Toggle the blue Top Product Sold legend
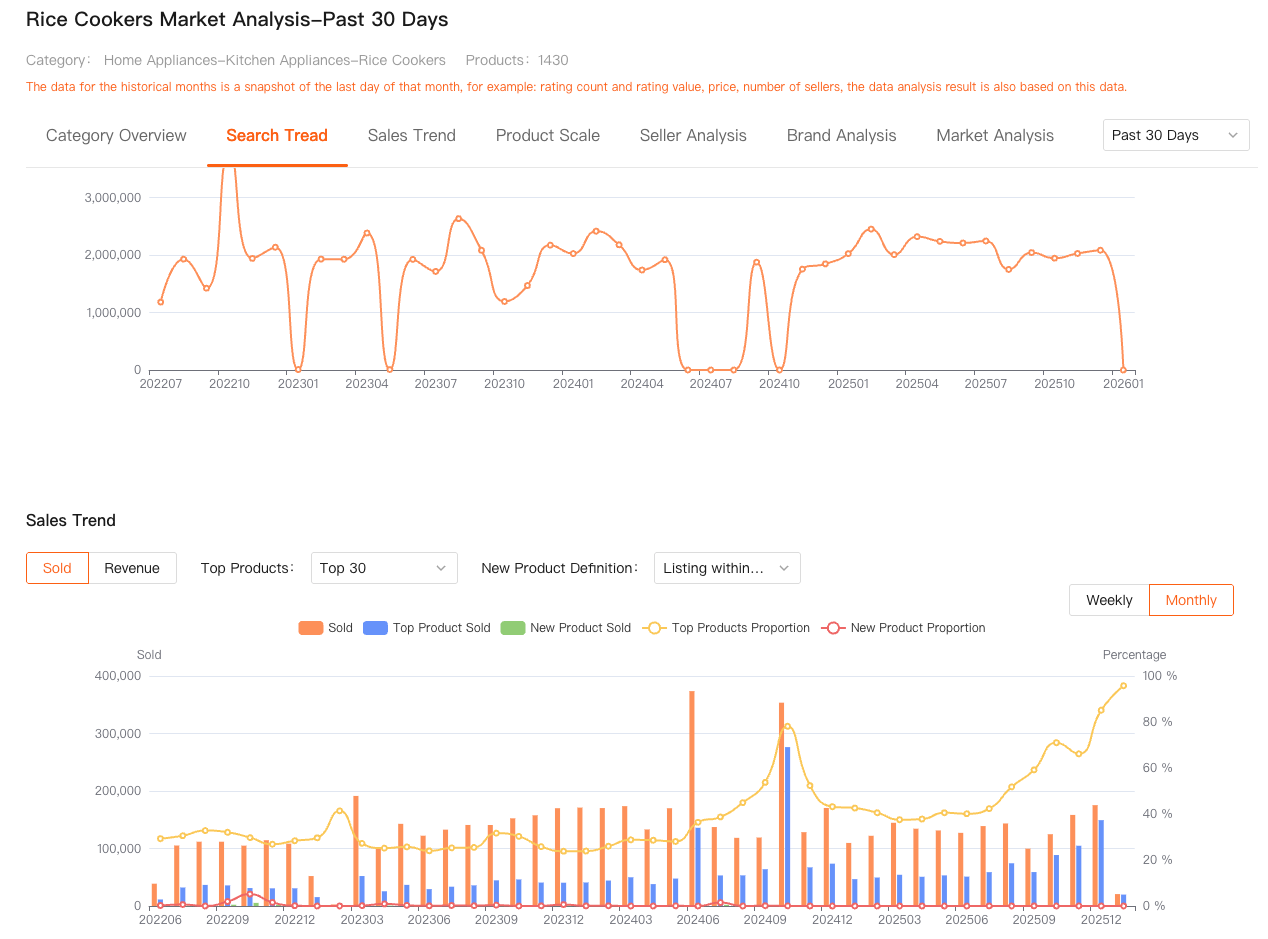 pos(375,628)
